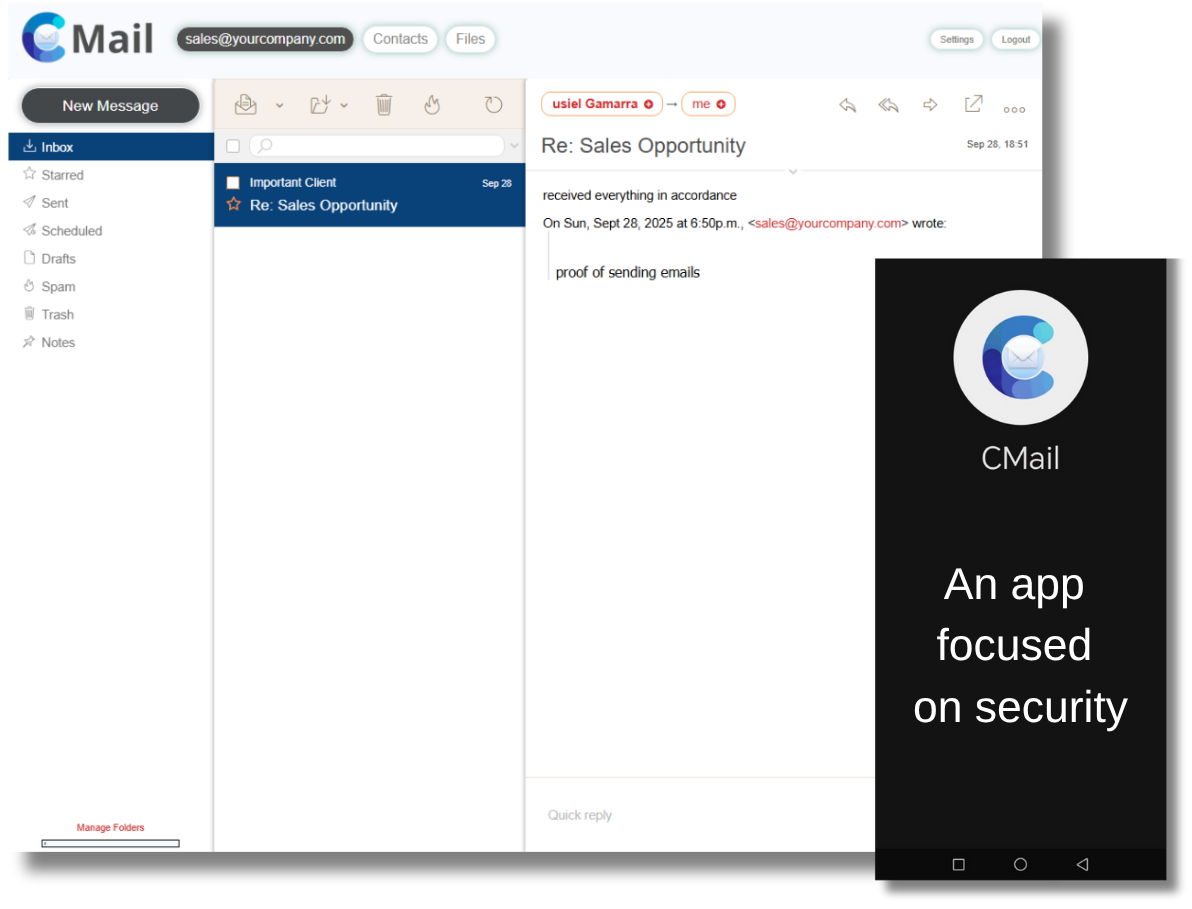The image size is (1192, 909).
Task: Switch to the Contacts section
Action: 400,39
